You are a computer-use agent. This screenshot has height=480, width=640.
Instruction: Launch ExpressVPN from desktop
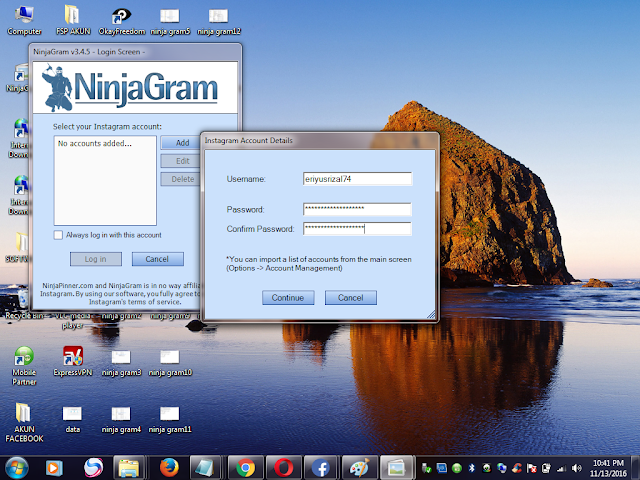(73, 362)
